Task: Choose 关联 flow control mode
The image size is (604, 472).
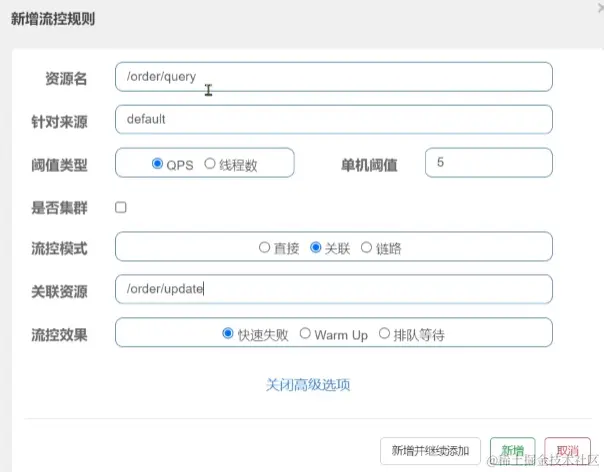Action: (x=315, y=247)
